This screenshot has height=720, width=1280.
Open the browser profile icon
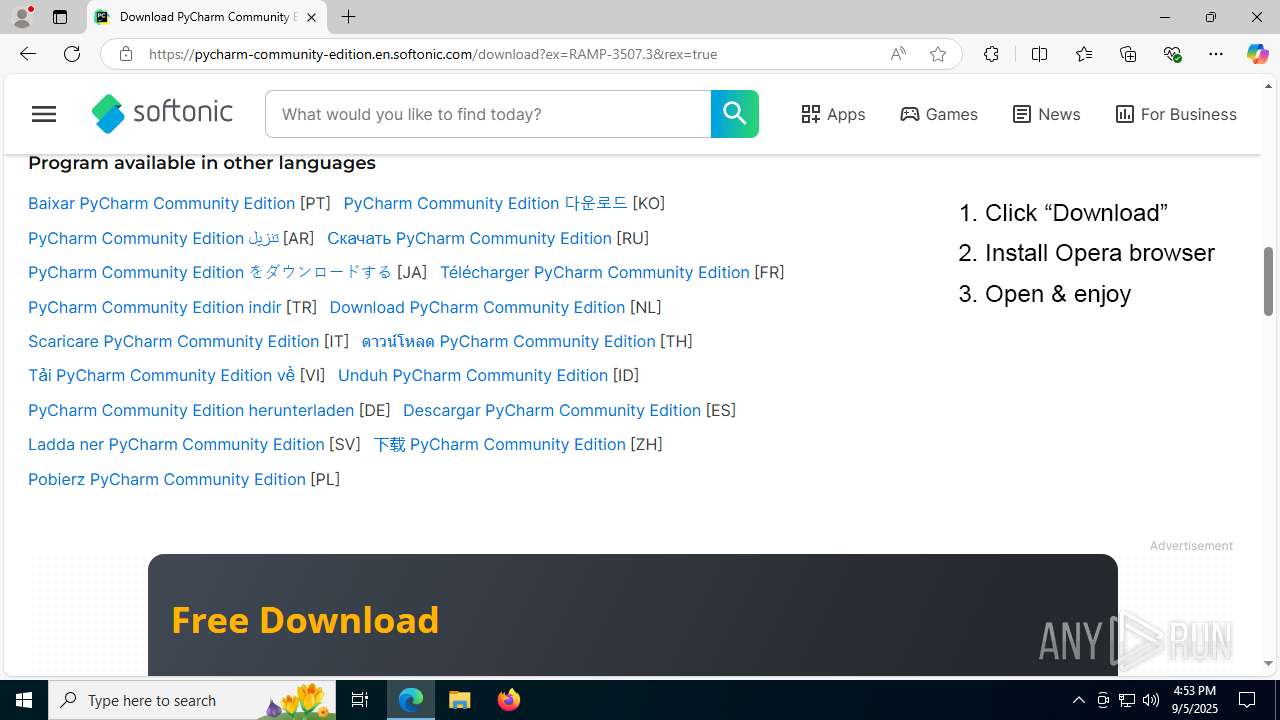(x=21, y=17)
